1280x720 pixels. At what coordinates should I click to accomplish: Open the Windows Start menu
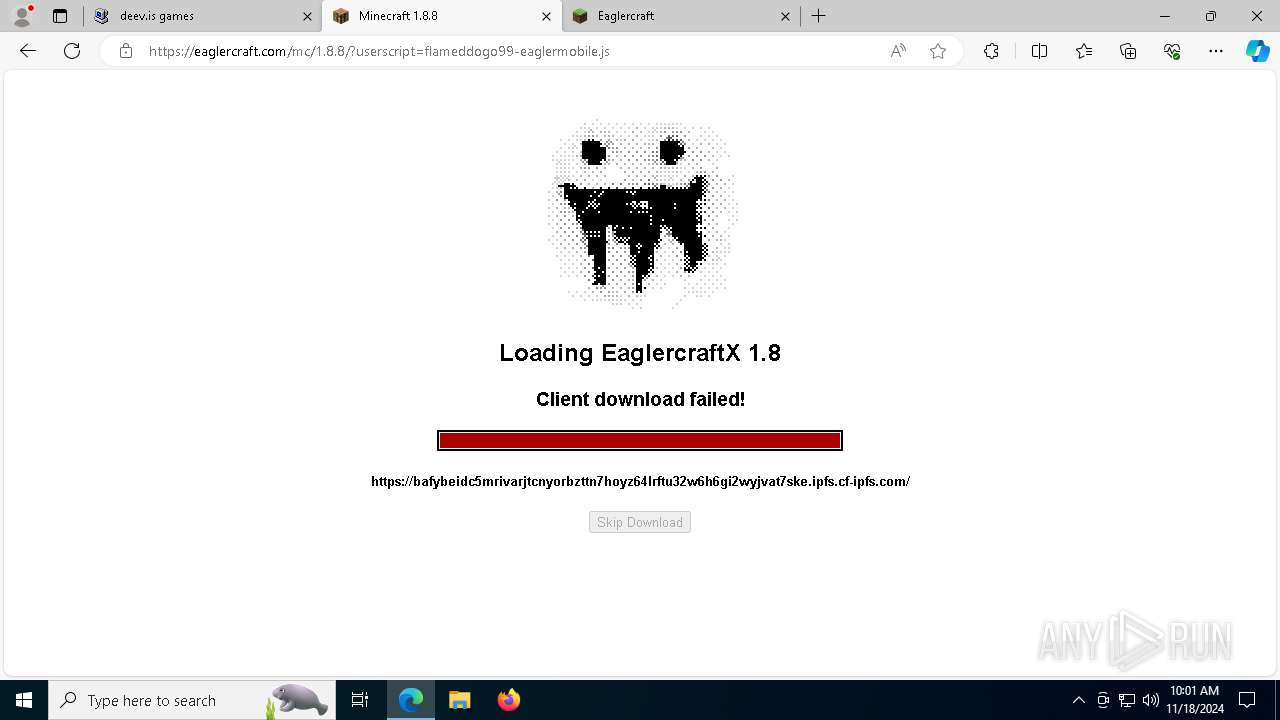(x=24, y=700)
